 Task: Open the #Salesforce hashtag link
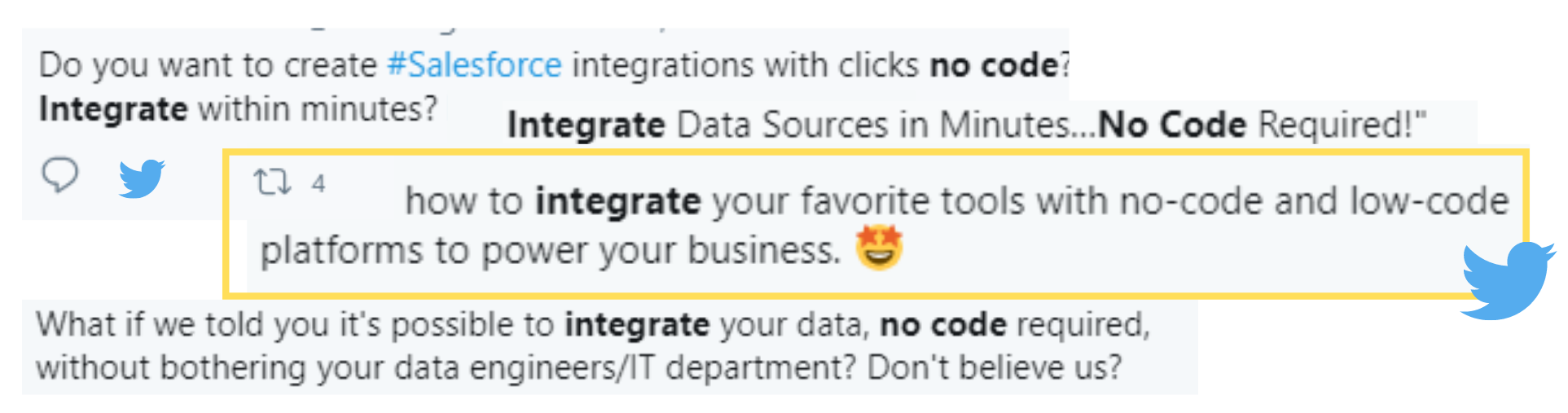(475, 65)
